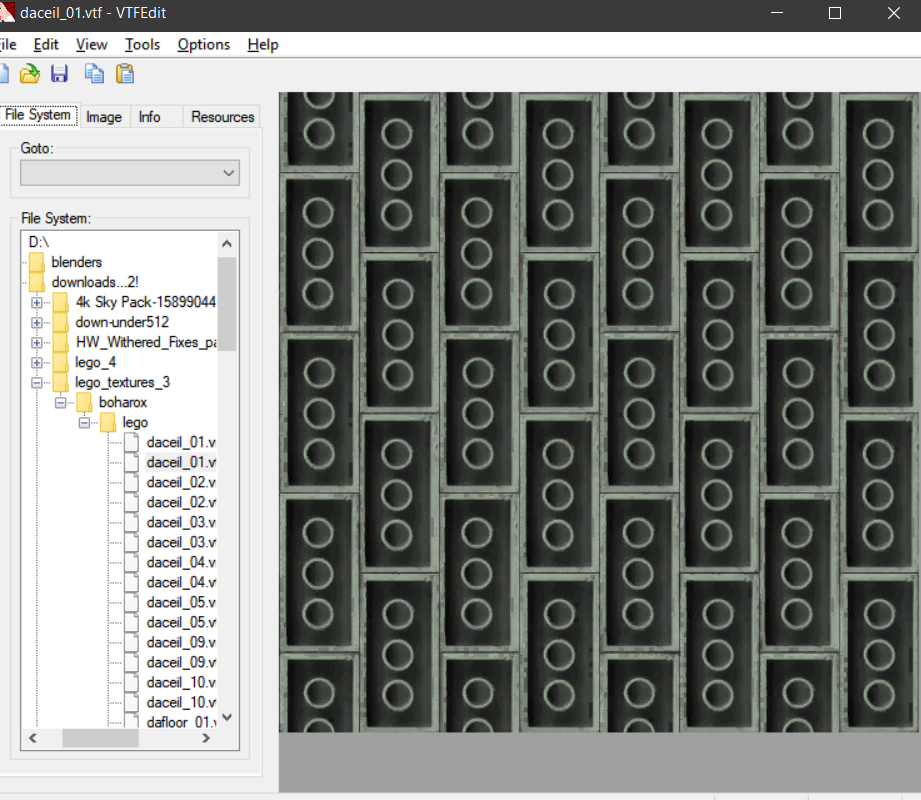
Task: Click the Save floppy disk icon
Action: 59,74
